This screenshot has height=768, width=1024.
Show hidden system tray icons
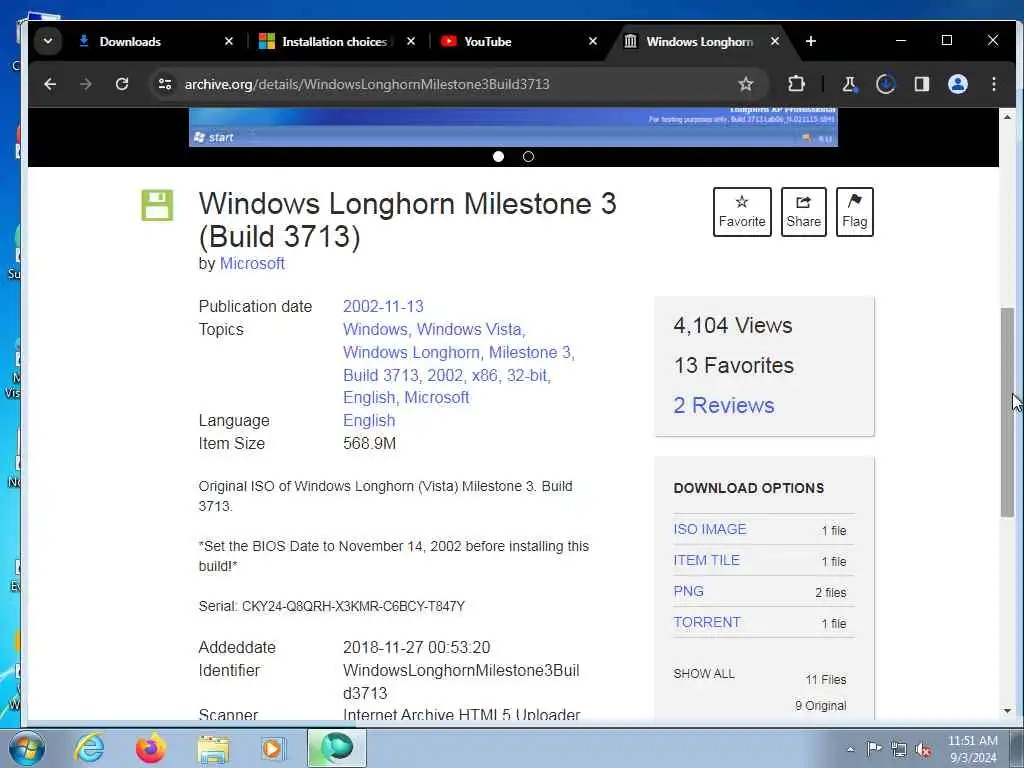pos(850,749)
